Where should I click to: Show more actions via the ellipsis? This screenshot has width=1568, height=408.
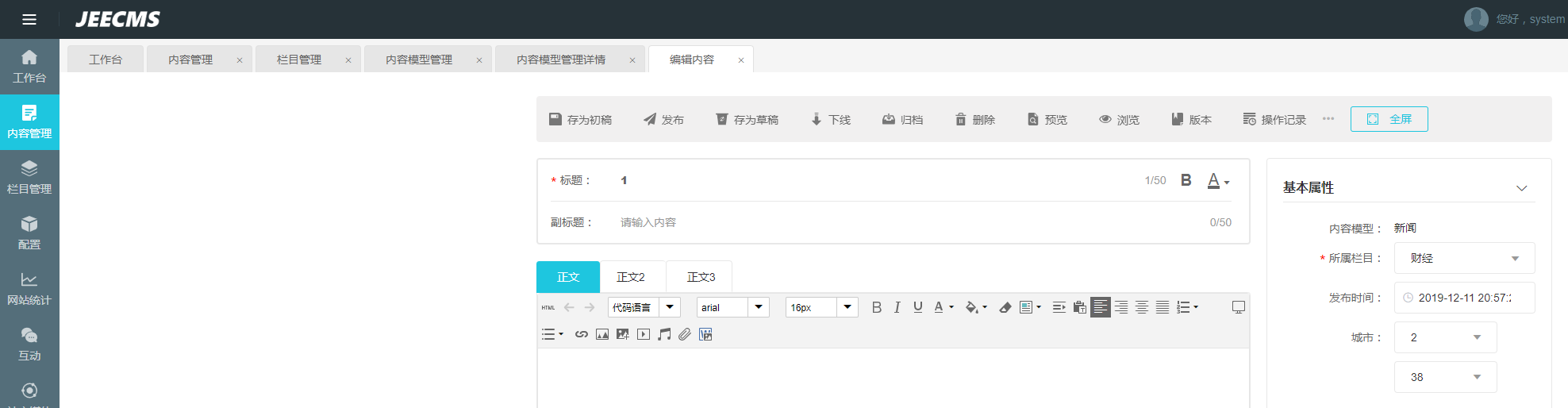point(1328,119)
